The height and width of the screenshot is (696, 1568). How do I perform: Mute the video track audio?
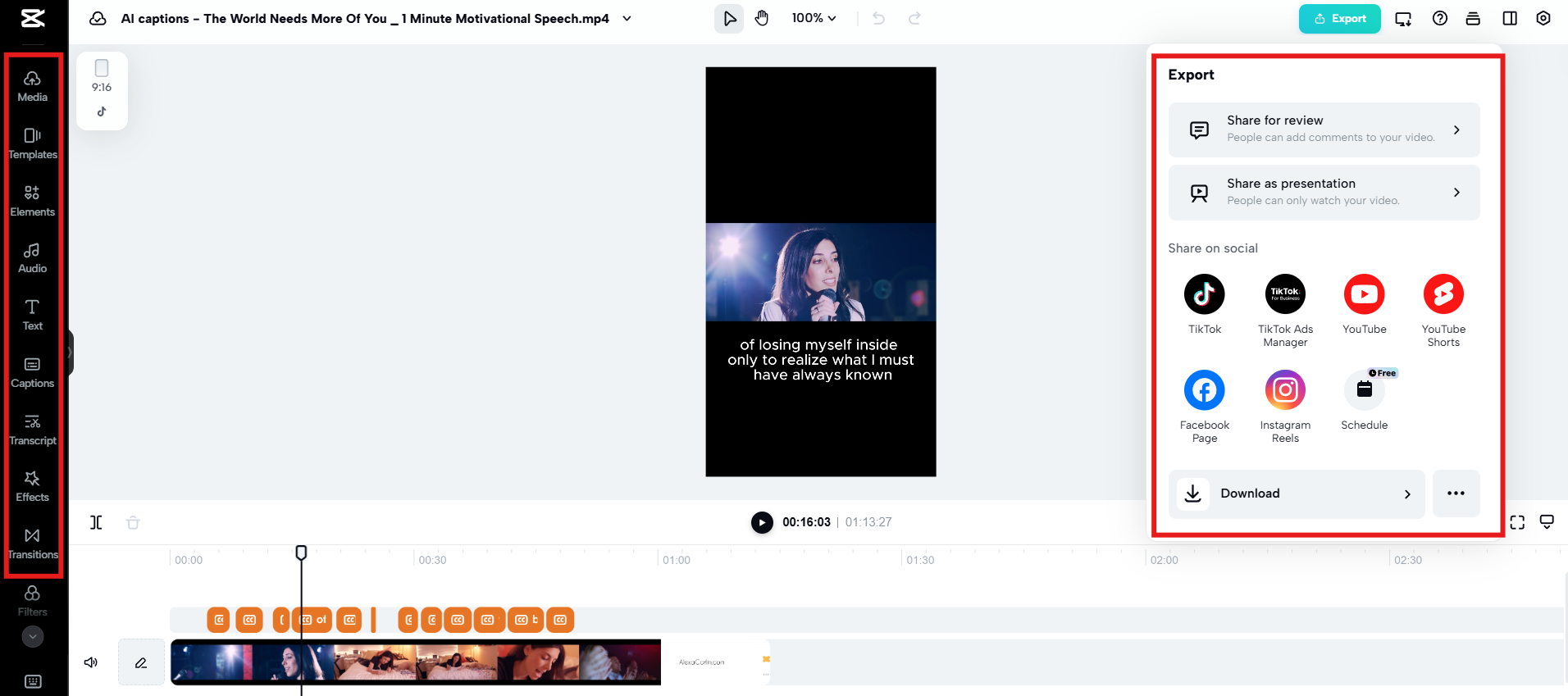click(91, 662)
